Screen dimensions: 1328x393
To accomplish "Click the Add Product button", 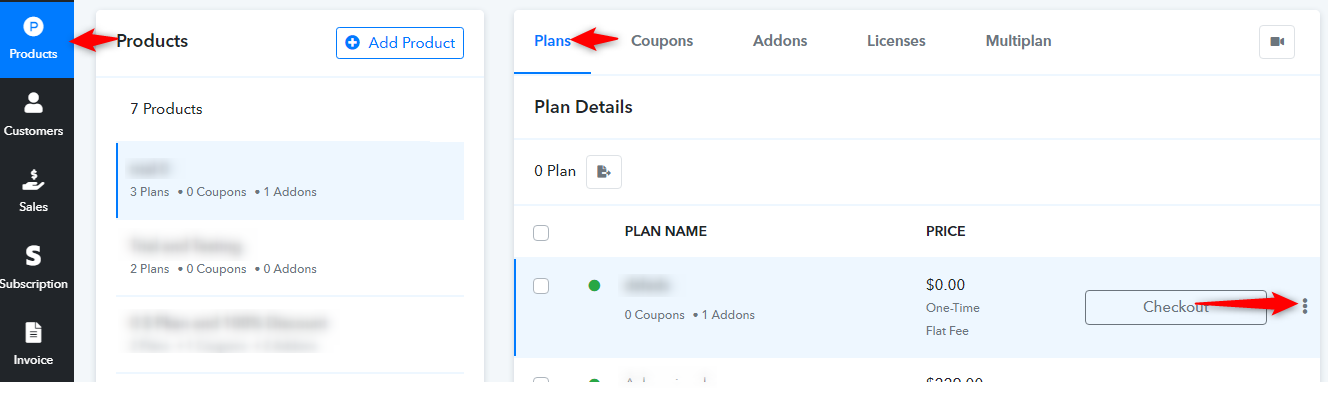I will [400, 43].
